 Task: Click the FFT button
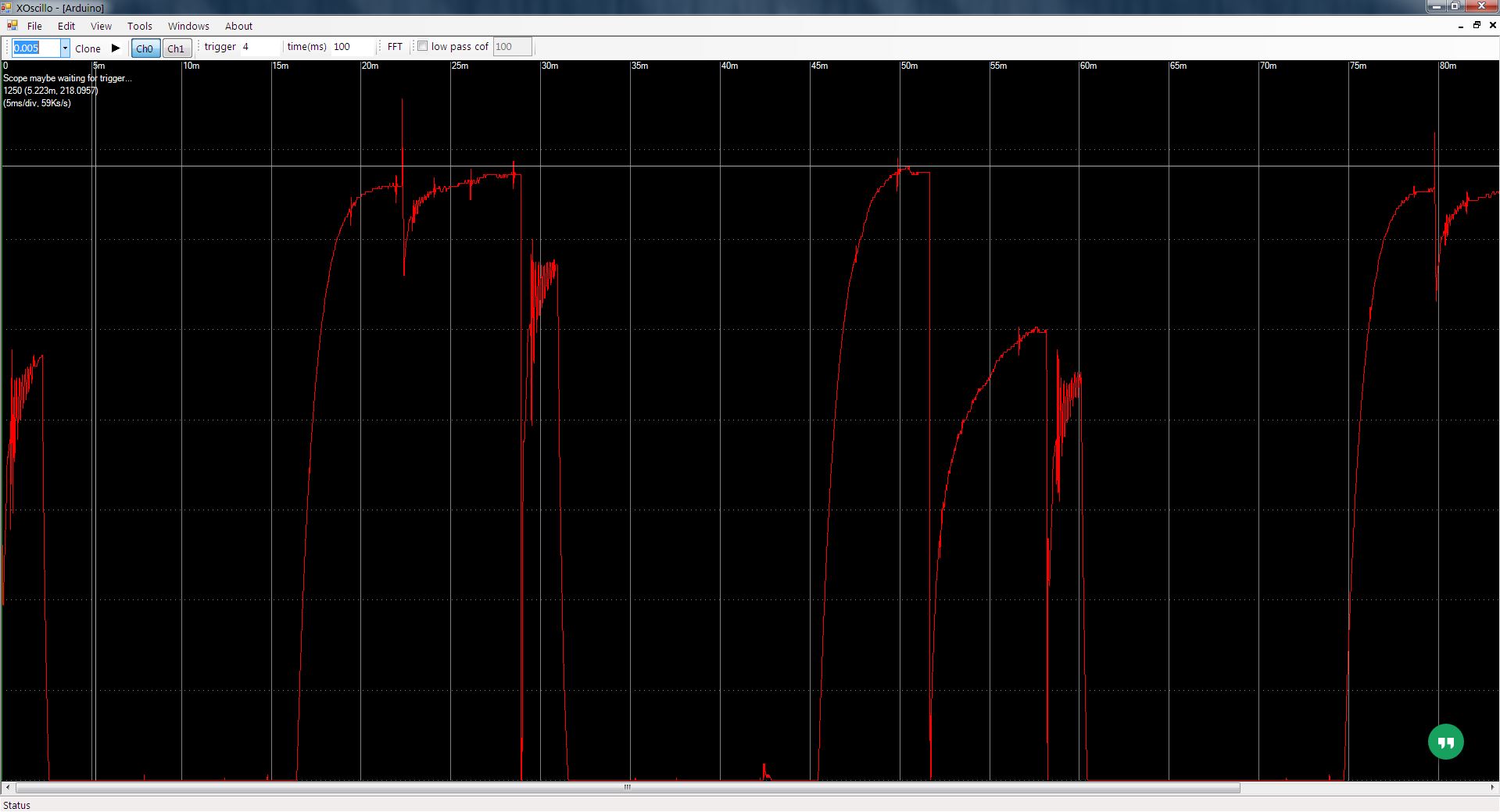(395, 47)
